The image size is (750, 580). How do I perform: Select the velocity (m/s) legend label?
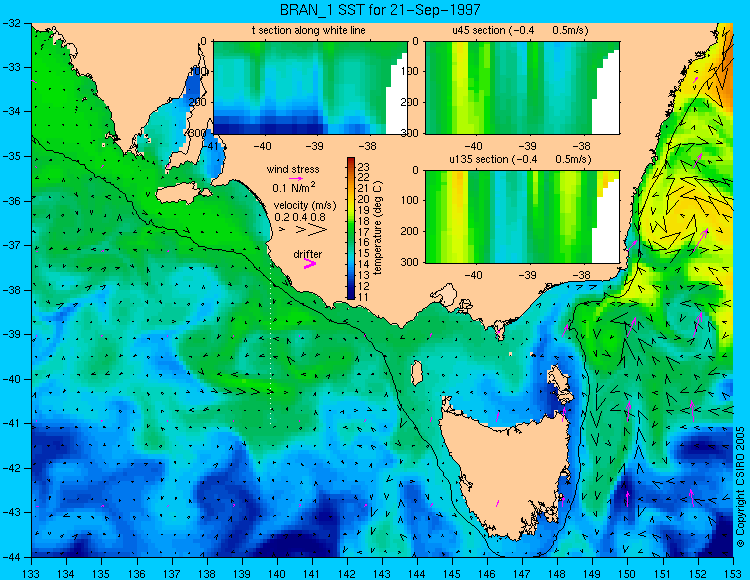[305, 205]
